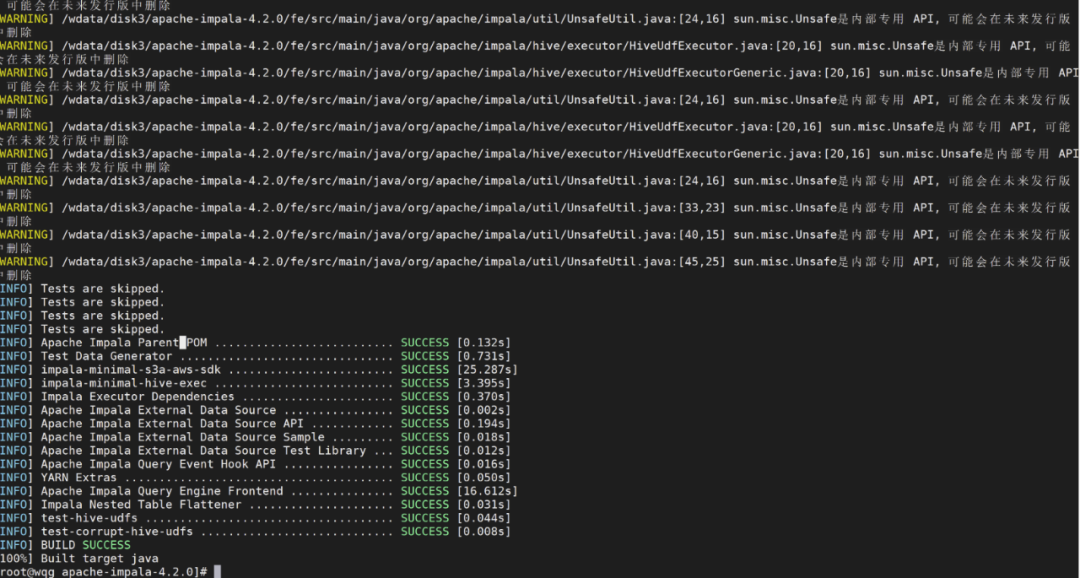Image resolution: width=1080 pixels, height=578 pixels.
Task: Select 'Apache Impala Query Event Hook API' text
Action: pyautogui.click(x=158, y=464)
